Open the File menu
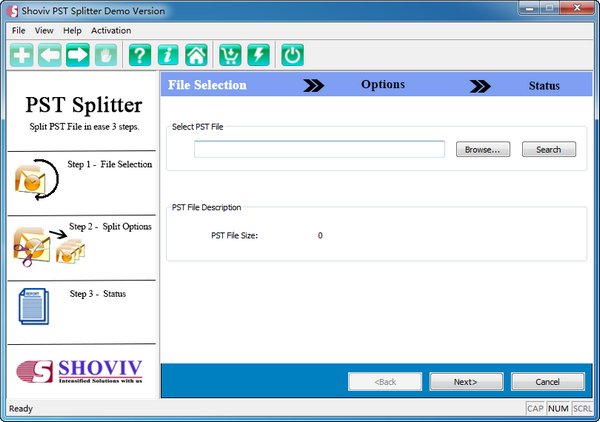Screen dimensions: 600x422 [18, 30]
